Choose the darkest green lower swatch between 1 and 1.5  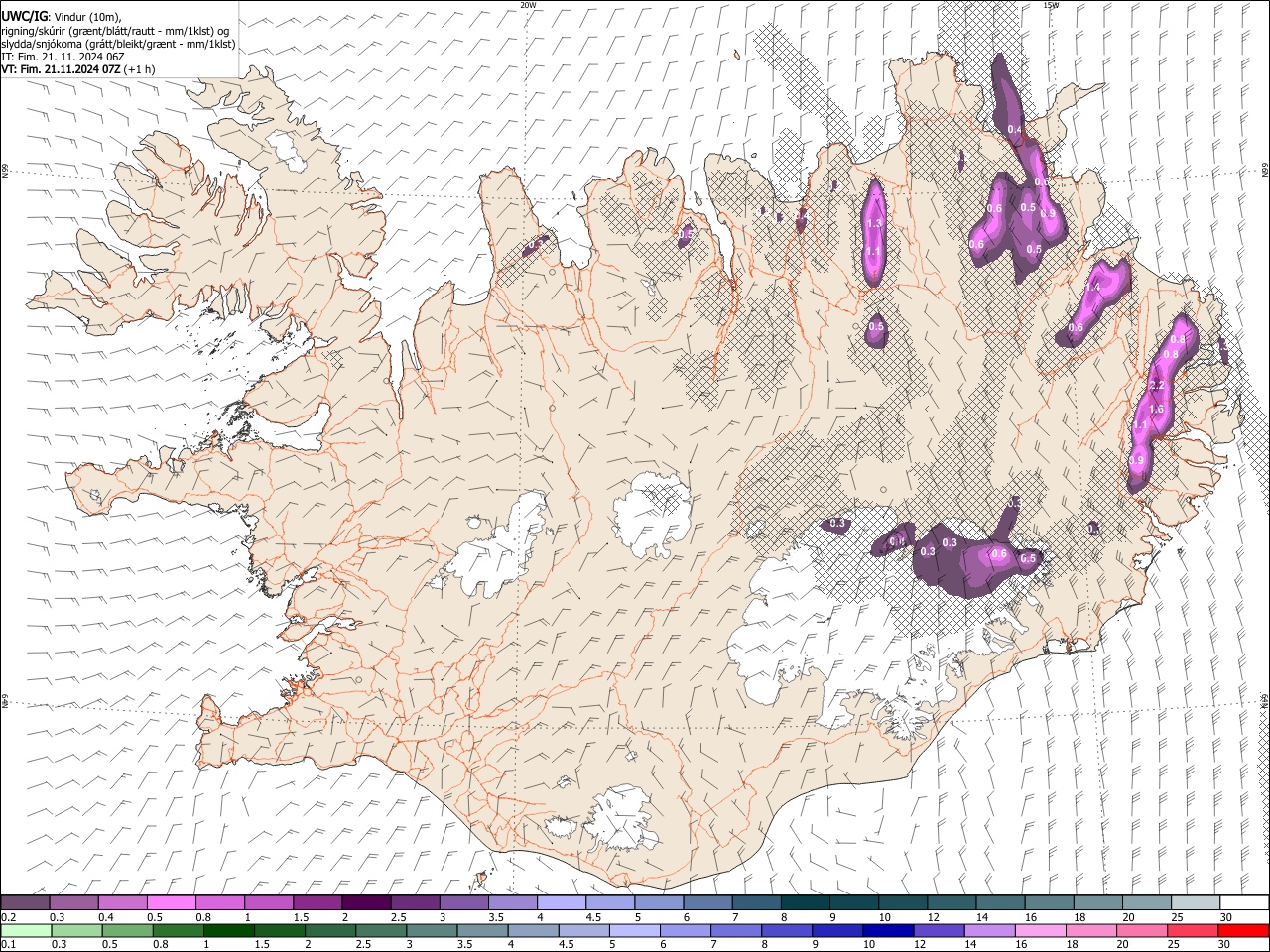(x=229, y=930)
